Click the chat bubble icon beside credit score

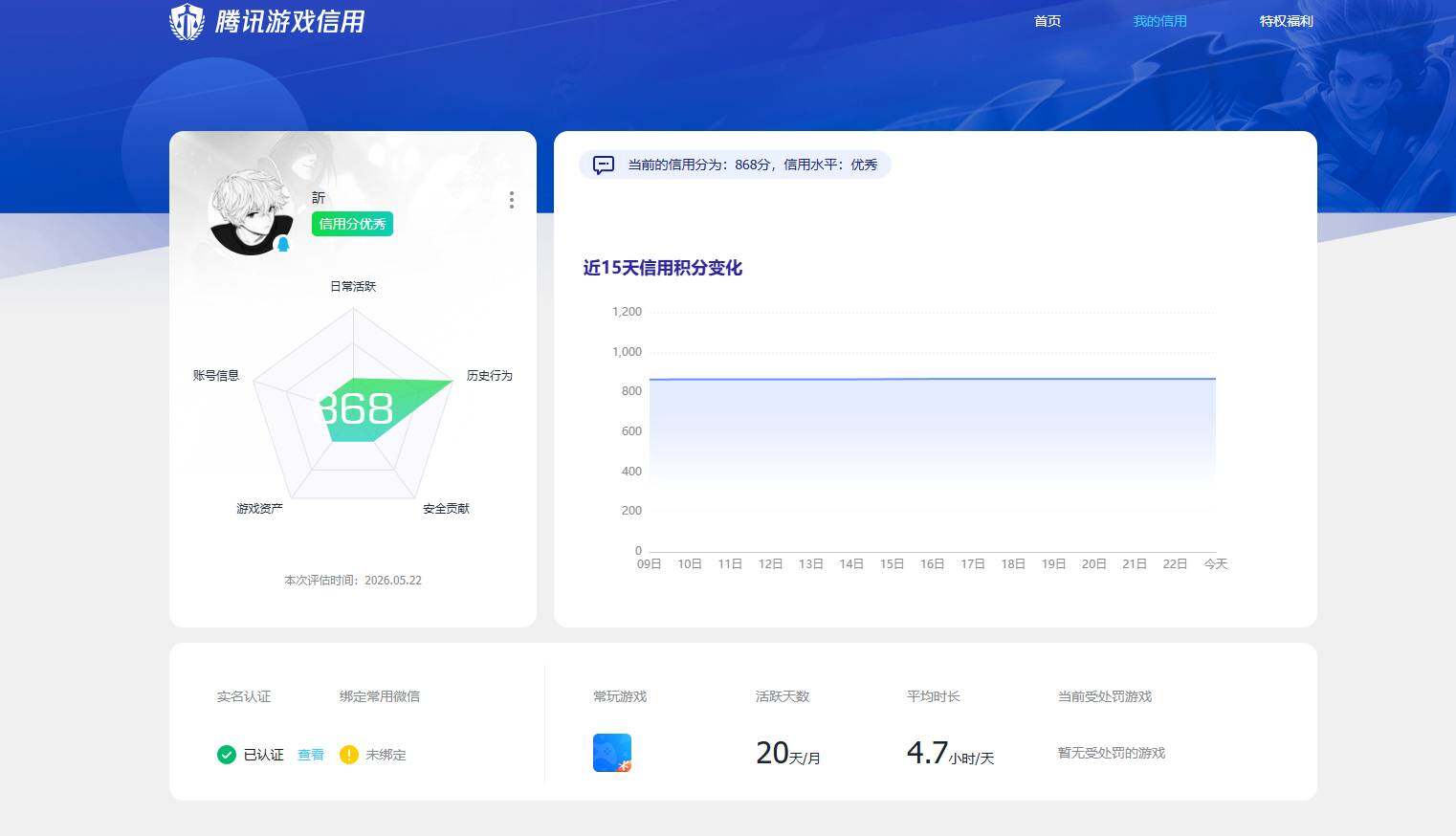pyautogui.click(x=604, y=165)
